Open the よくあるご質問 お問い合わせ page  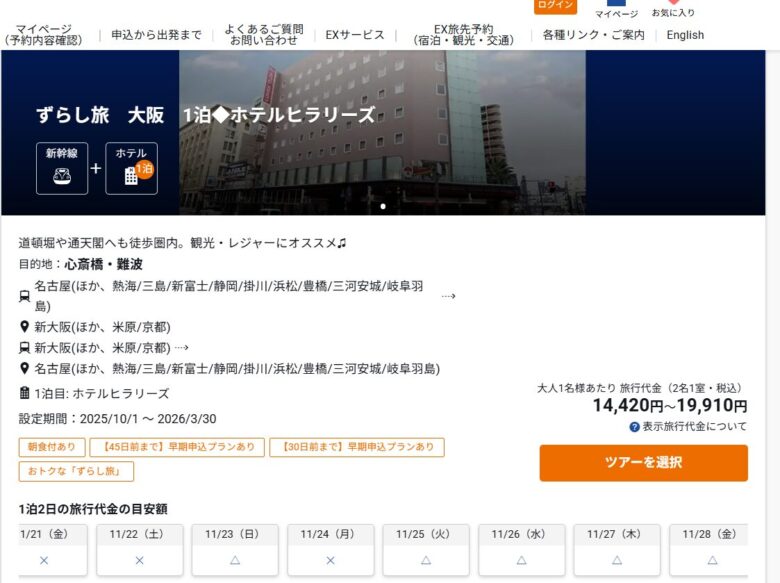(263, 35)
